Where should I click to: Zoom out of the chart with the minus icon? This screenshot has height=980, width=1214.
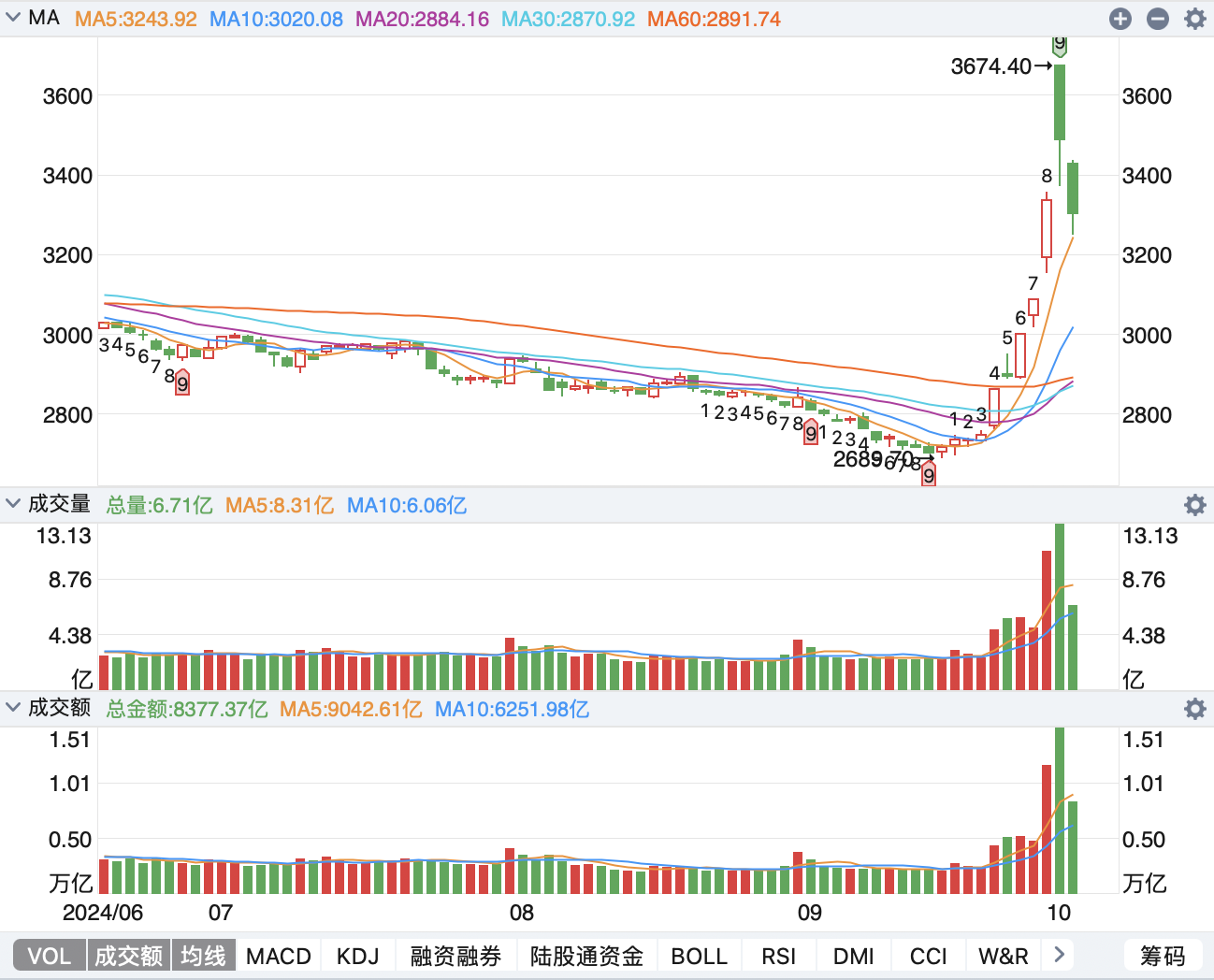(x=1158, y=18)
